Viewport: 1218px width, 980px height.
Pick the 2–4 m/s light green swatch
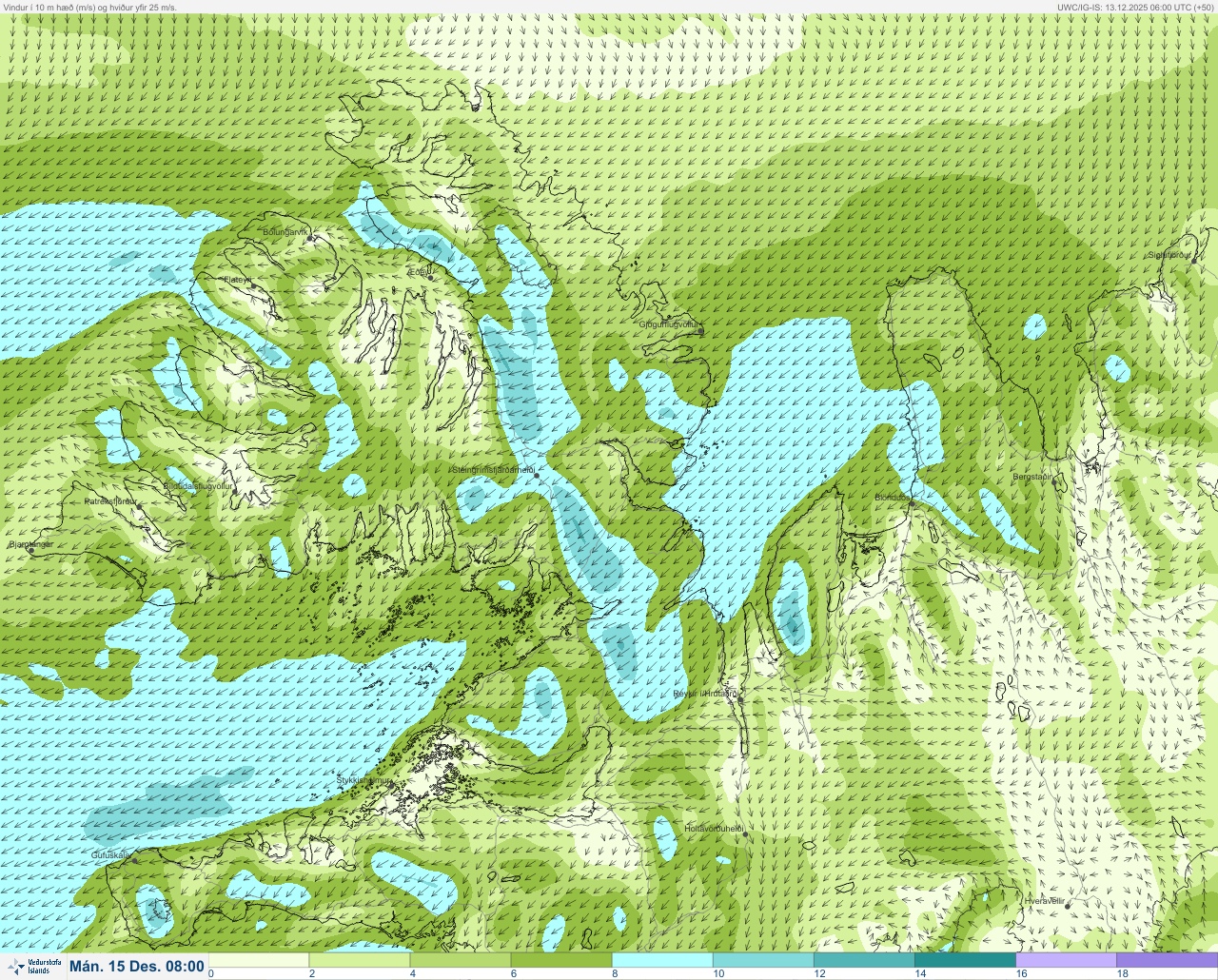click(360, 960)
